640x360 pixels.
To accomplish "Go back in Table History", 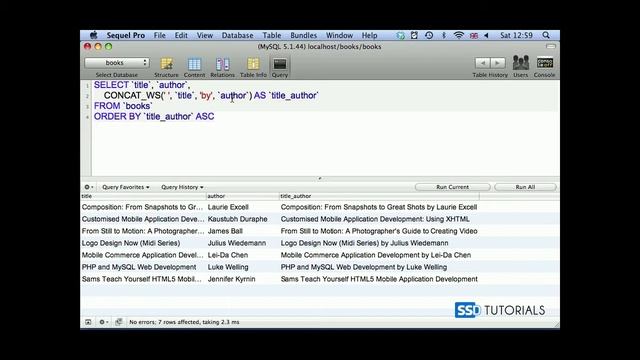I will click(483, 63).
